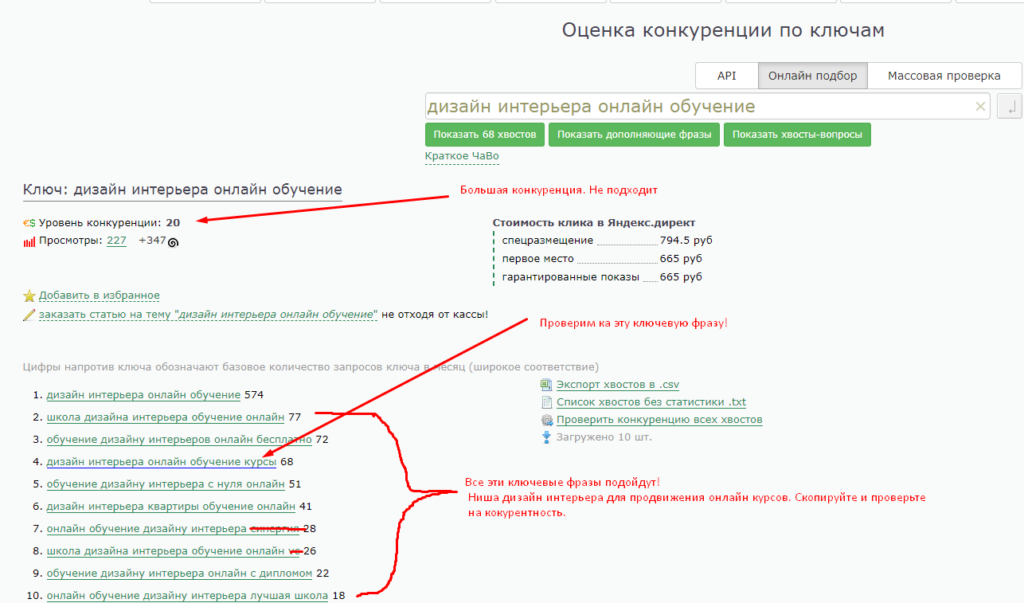This screenshot has width=1024, height=603.
Task: Click Показать хвосты-вопросы button
Action: (799, 135)
